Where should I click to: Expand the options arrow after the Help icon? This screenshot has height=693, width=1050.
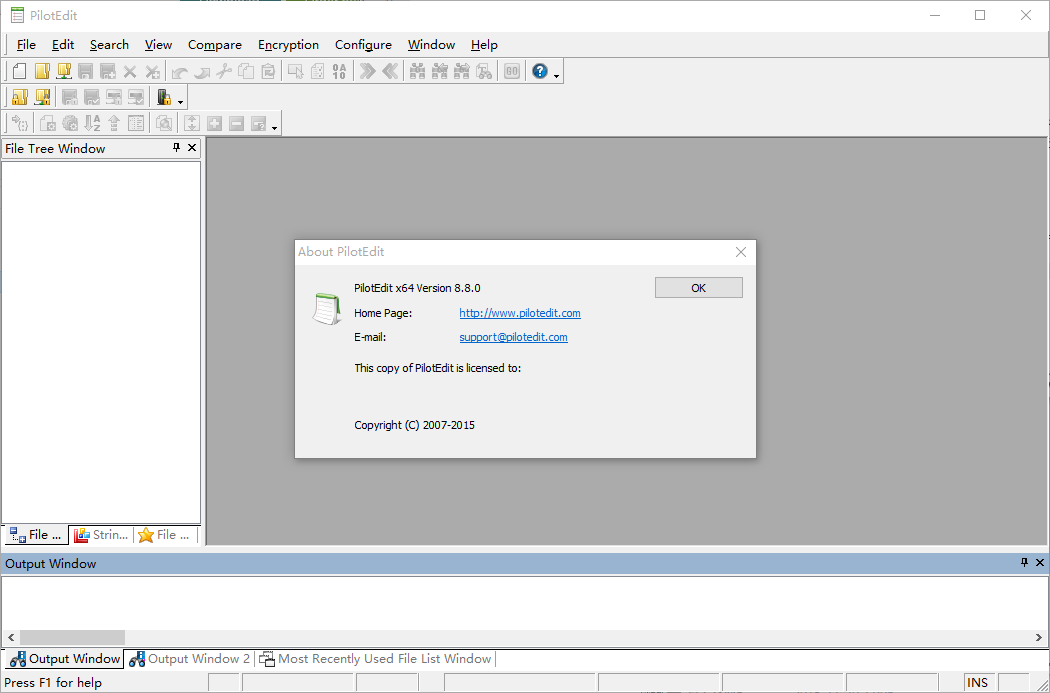point(557,75)
